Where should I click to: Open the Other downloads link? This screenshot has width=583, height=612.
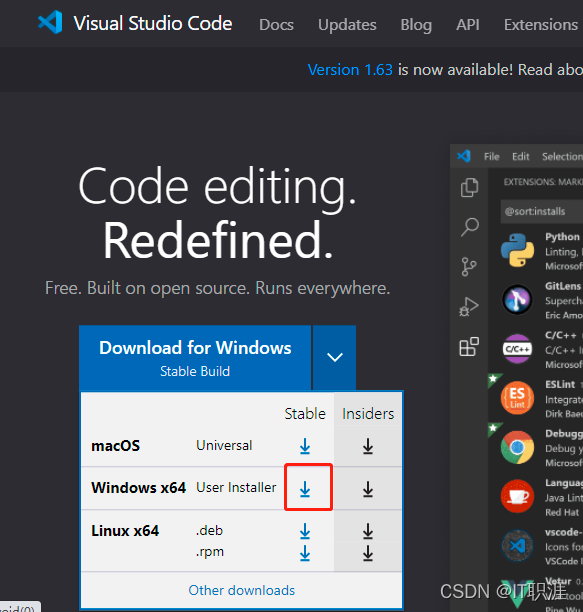coord(242,590)
